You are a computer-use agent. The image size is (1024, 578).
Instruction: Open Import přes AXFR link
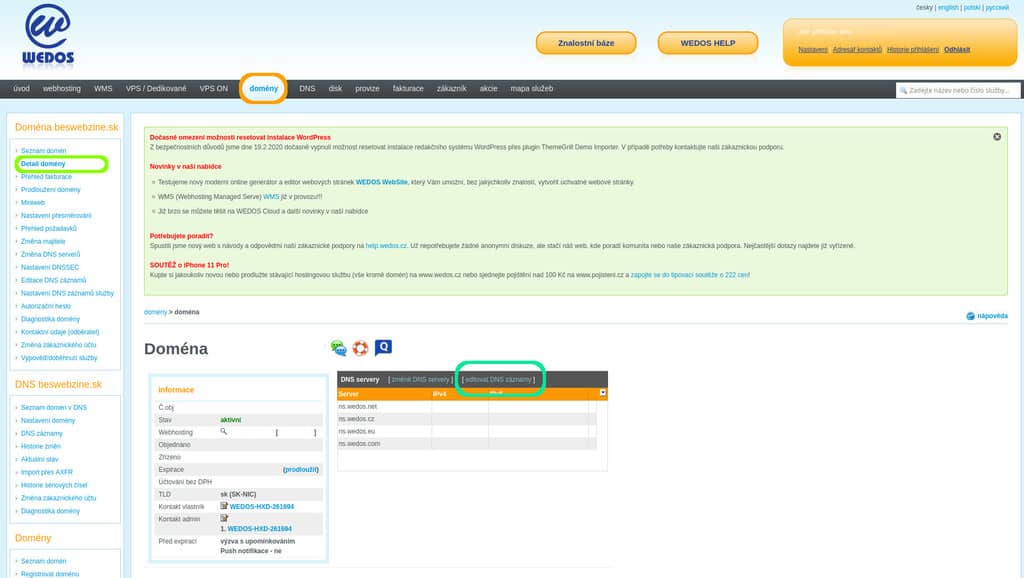tap(46, 472)
